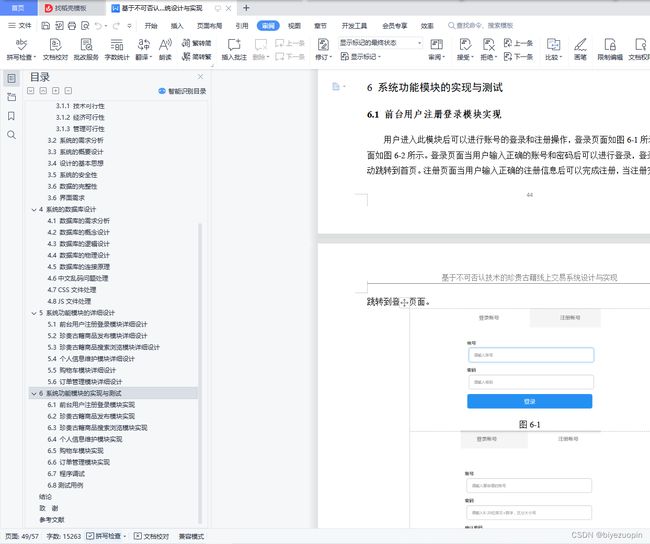This screenshot has height=544, width=650.
Task: Open the 限制编辑 restrict editing tool
Action: click(610, 49)
